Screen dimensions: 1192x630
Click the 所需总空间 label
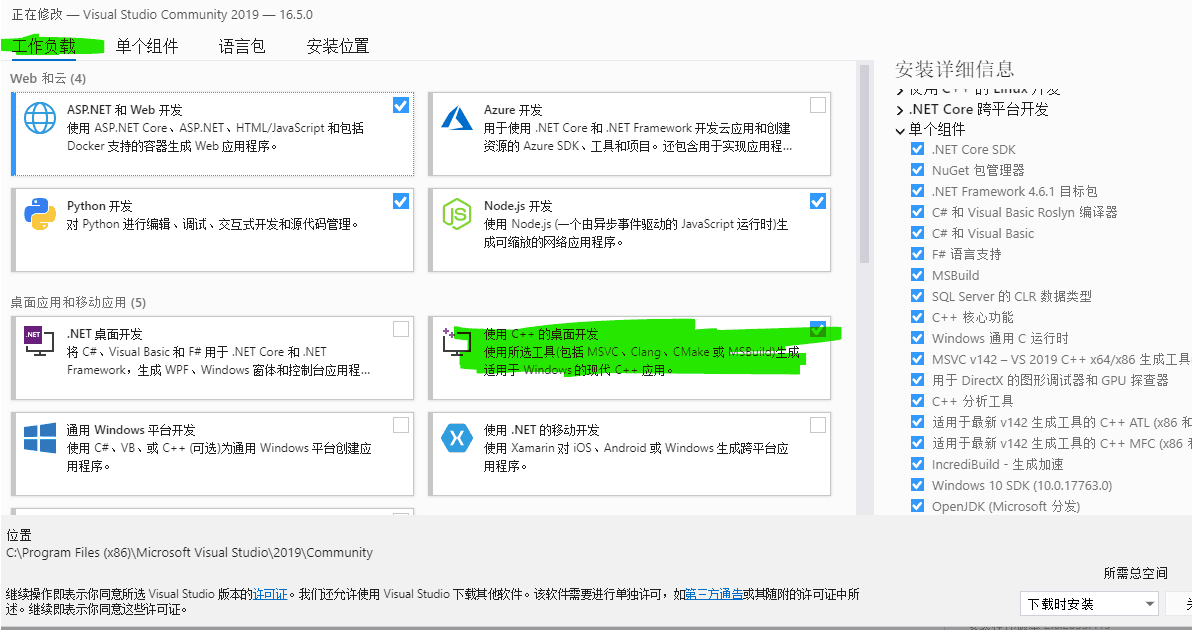point(1135,573)
